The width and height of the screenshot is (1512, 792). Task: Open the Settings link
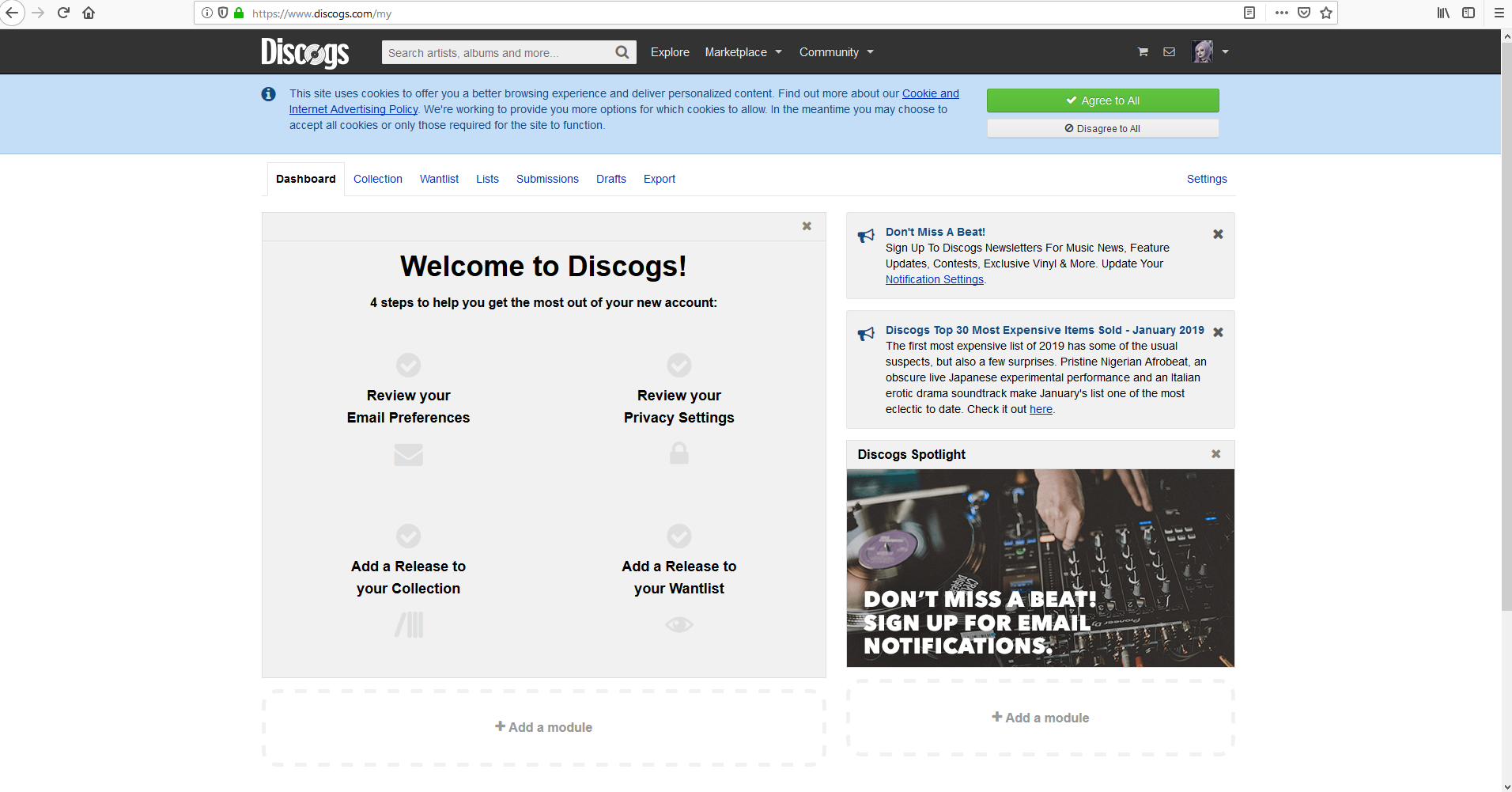pyautogui.click(x=1207, y=179)
